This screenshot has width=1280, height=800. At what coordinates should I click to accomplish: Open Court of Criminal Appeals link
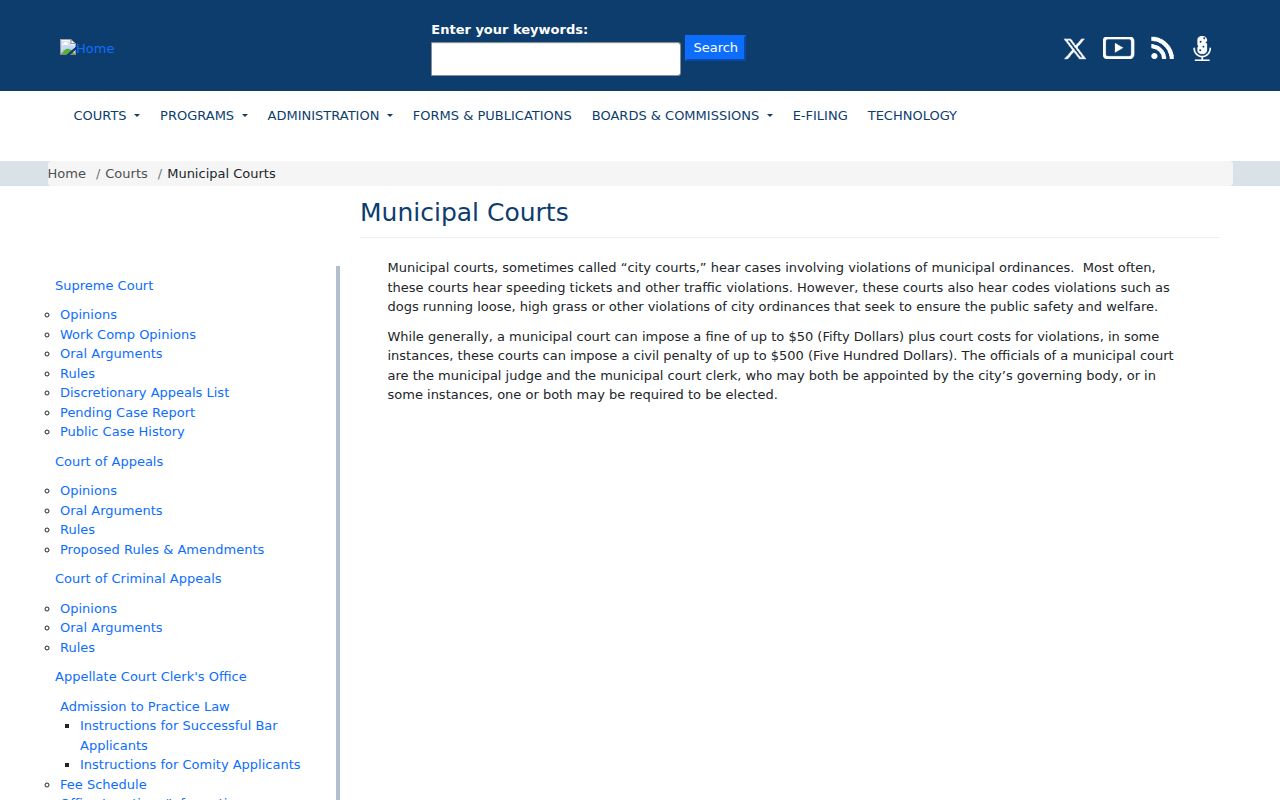pos(138,578)
